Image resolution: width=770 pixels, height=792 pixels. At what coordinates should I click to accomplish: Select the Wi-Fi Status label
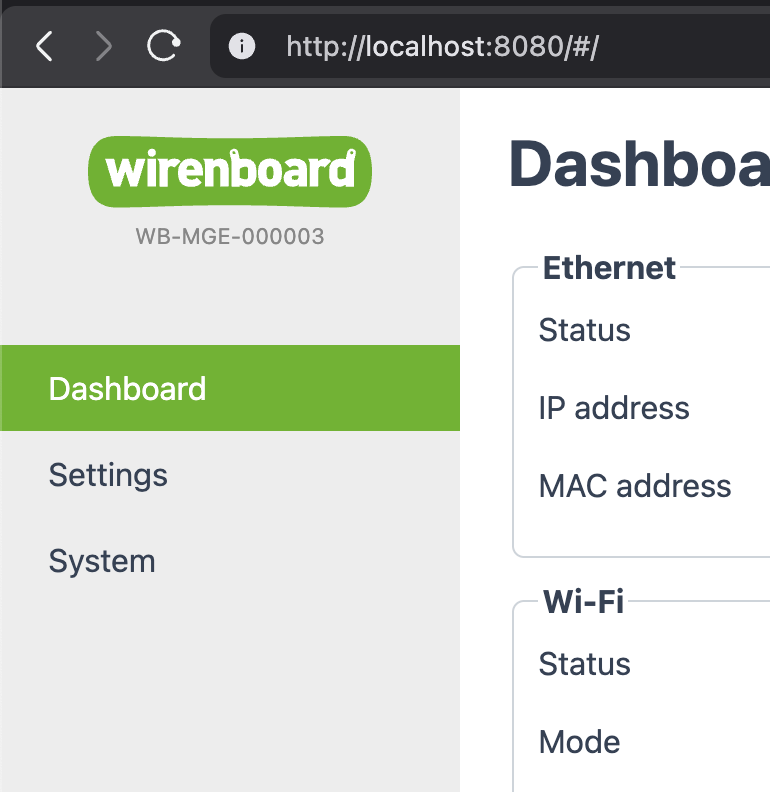point(585,664)
